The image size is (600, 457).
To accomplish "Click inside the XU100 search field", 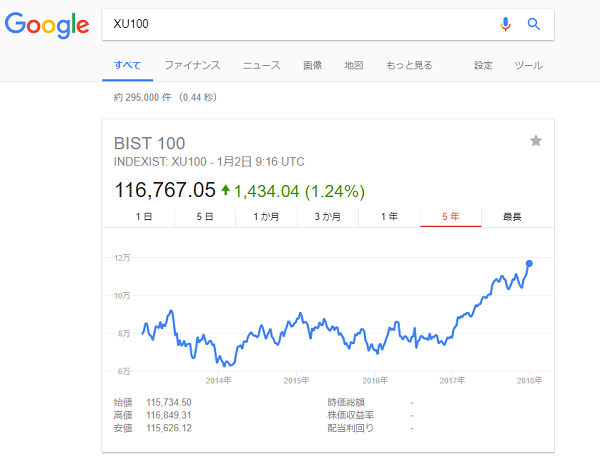I will click(x=300, y=24).
